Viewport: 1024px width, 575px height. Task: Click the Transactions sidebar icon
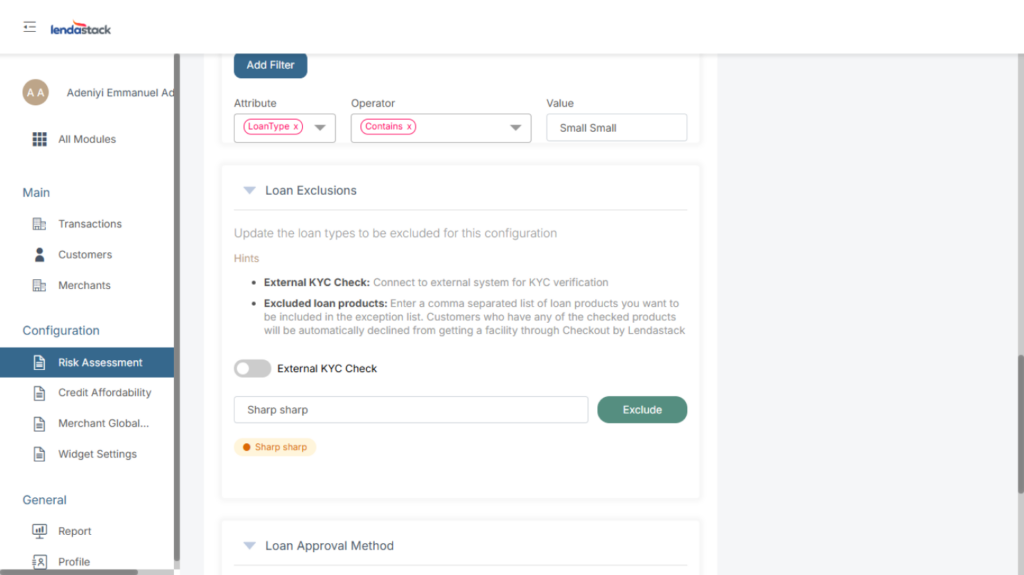40,224
